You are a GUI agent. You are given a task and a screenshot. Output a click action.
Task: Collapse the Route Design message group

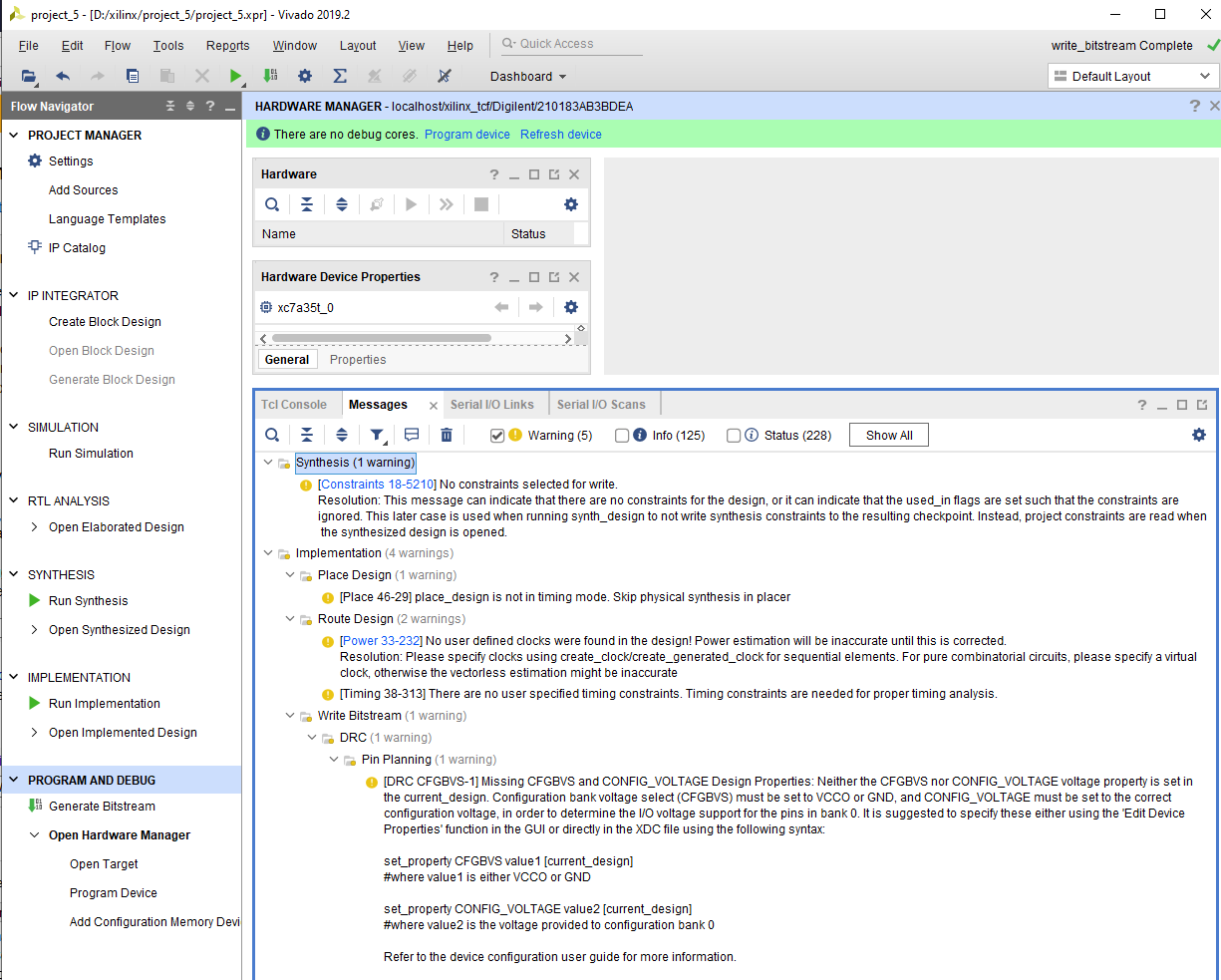pos(290,618)
